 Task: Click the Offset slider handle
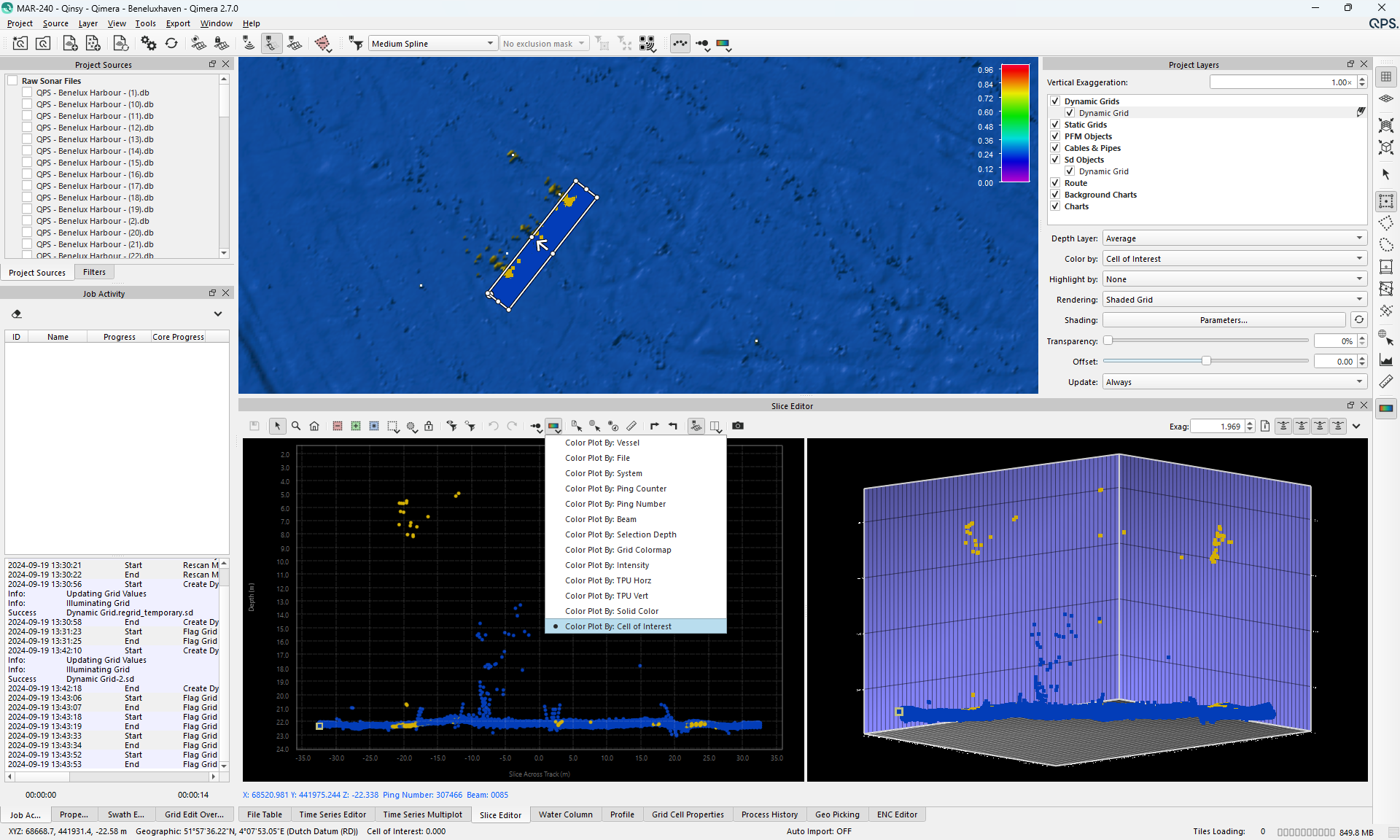(1206, 361)
